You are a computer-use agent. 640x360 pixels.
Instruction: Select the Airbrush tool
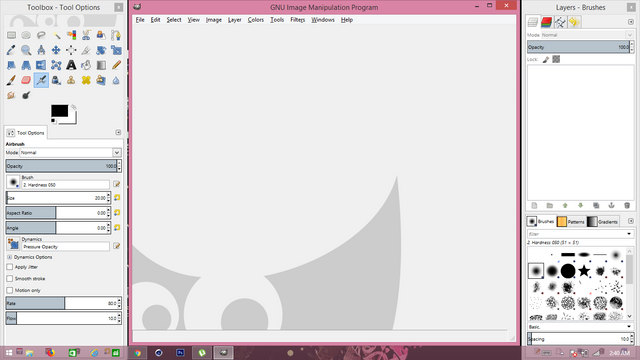pyautogui.click(x=41, y=80)
